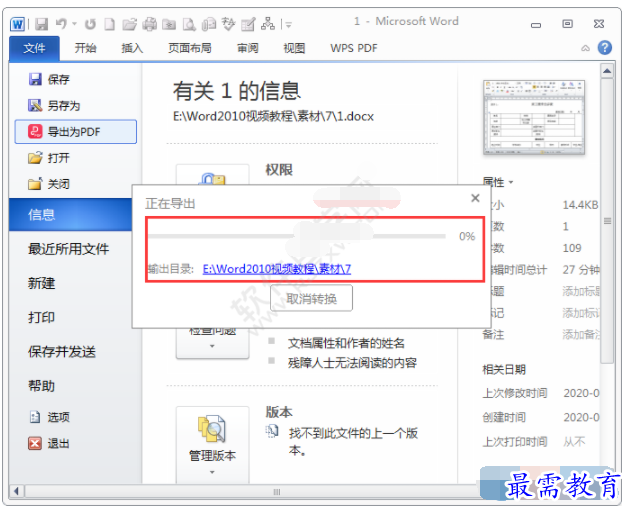Switch to the 审阅 (Review) tab
This screenshot has height=517, width=629.
248,49
